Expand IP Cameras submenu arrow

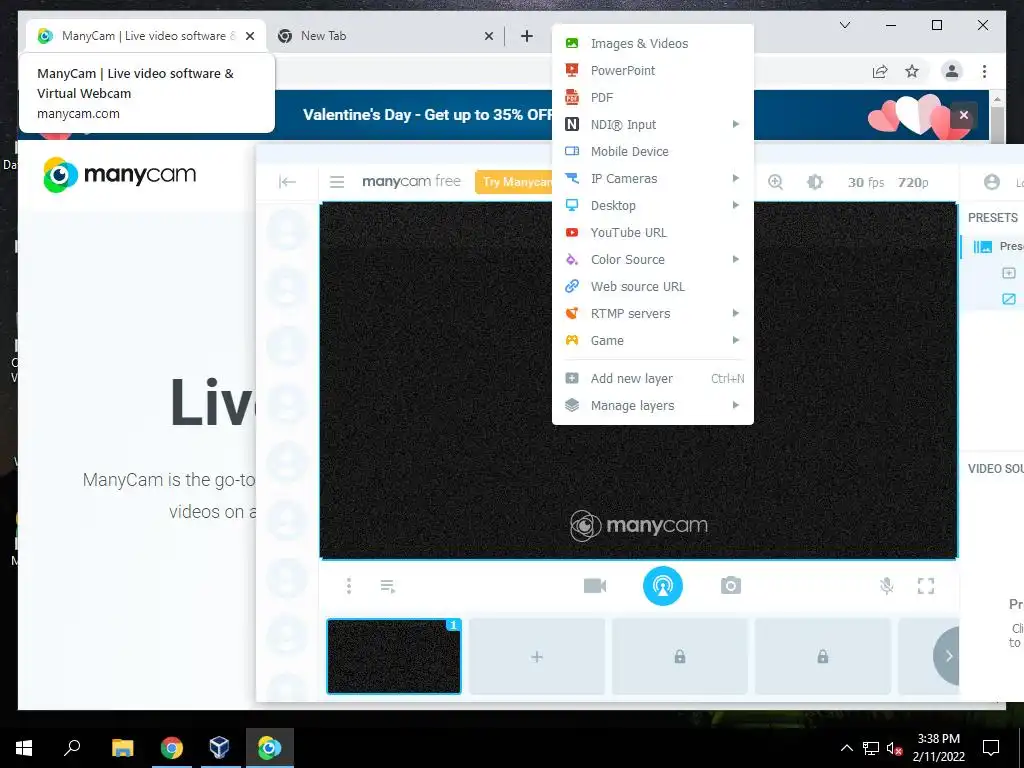click(736, 178)
